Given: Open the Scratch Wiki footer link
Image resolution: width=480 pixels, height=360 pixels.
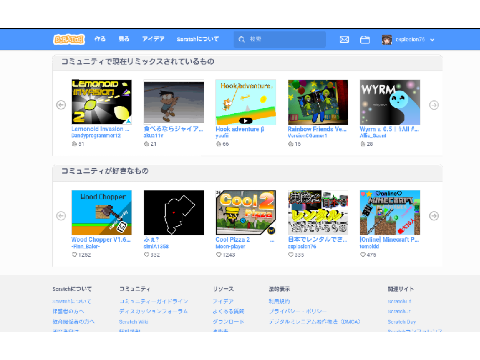Looking at the screenshot, I should 133,322.
